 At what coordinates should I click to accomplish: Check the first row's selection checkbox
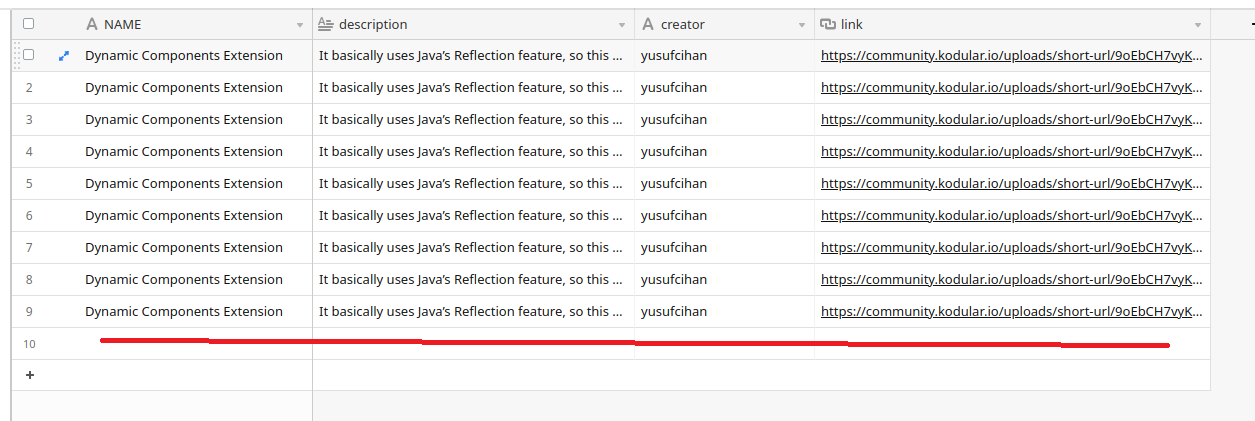(x=28, y=55)
